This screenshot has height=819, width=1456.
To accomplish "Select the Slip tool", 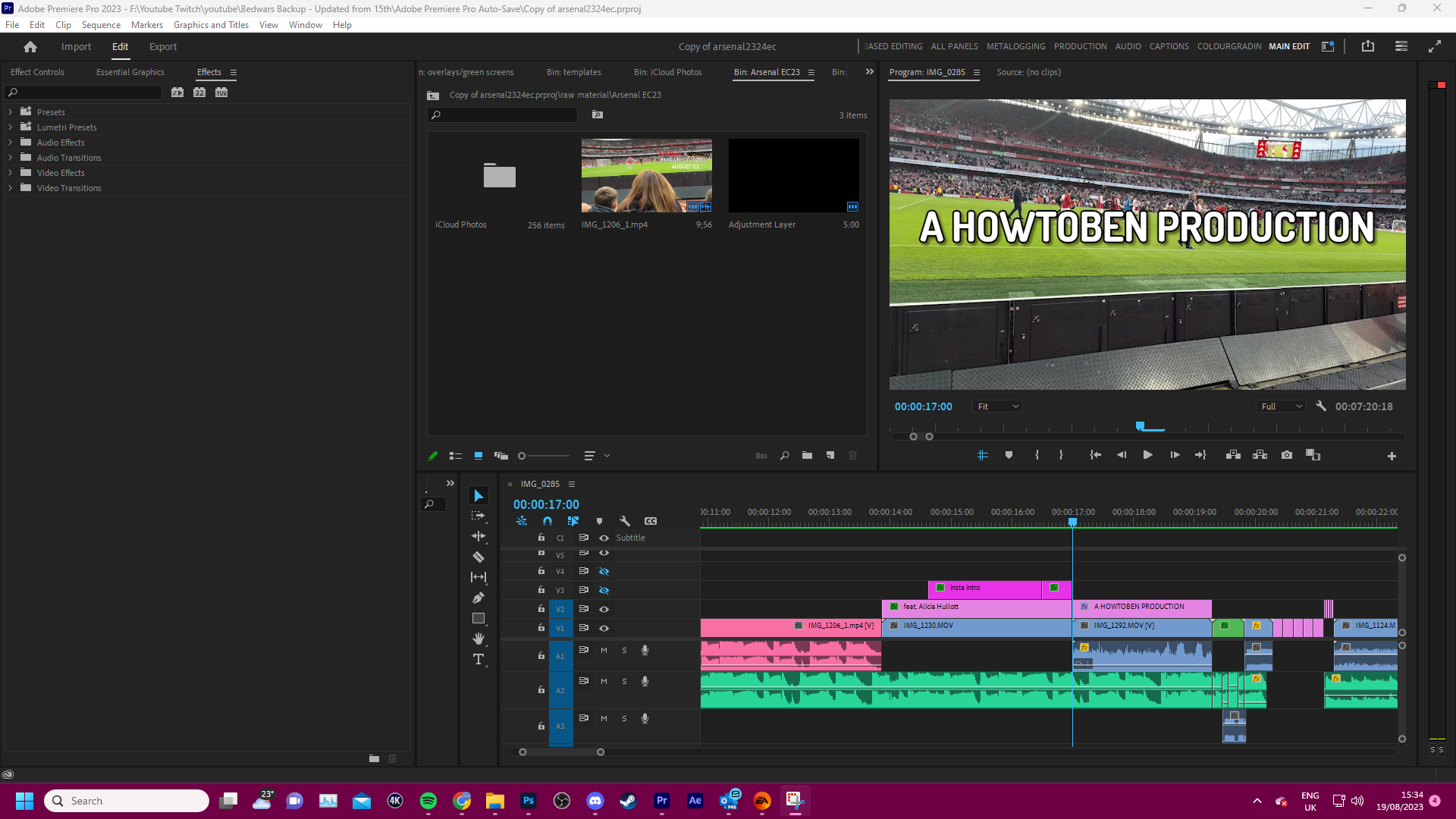I will coord(479,577).
